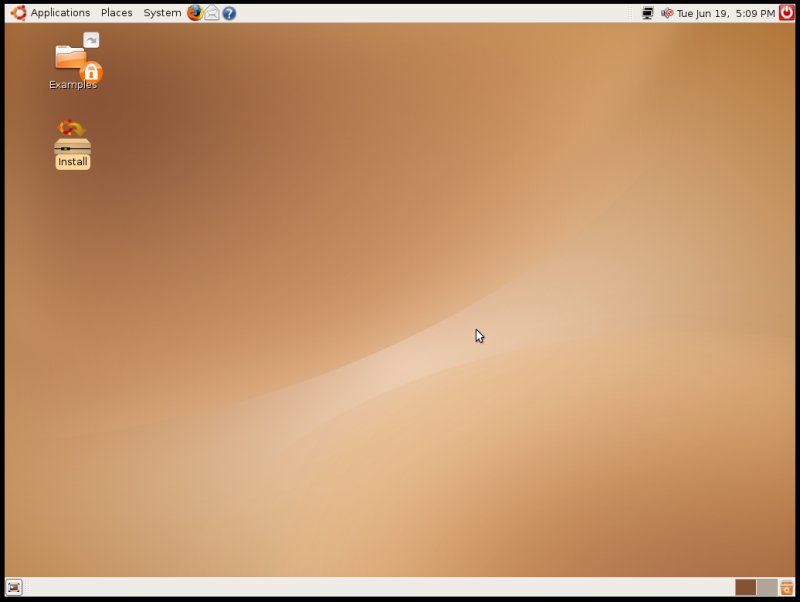Select the Install label text under its icon
The height and width of the screenshot is (602, 800).
pyautogui.click(x=71, y=161)
